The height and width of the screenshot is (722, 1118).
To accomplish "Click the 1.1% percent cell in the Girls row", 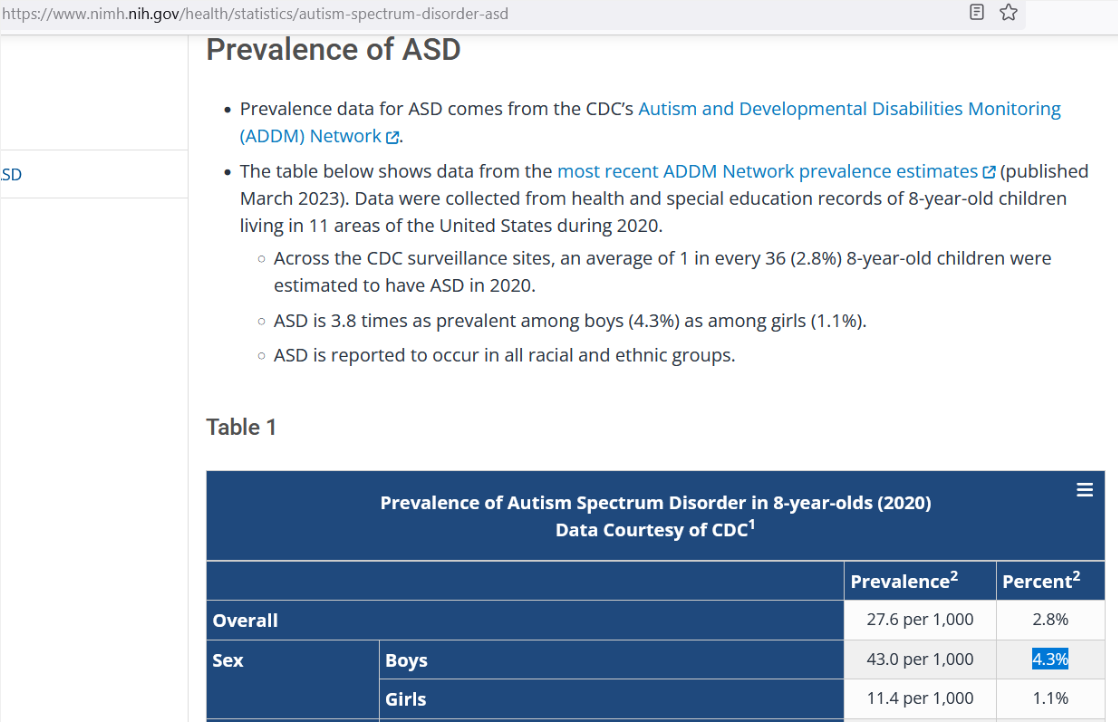I will pyautogui.click(x=1050, y=698).
